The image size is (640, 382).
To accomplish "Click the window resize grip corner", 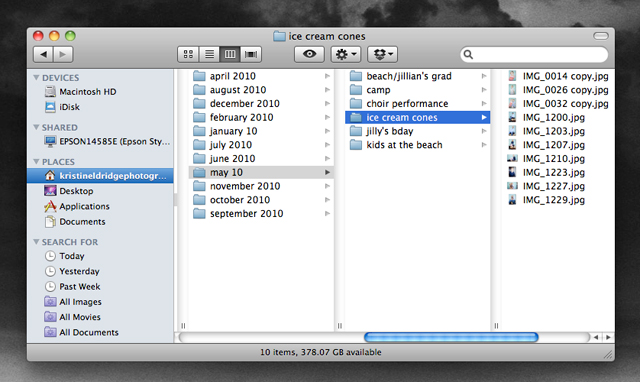I will pos(608,354).
